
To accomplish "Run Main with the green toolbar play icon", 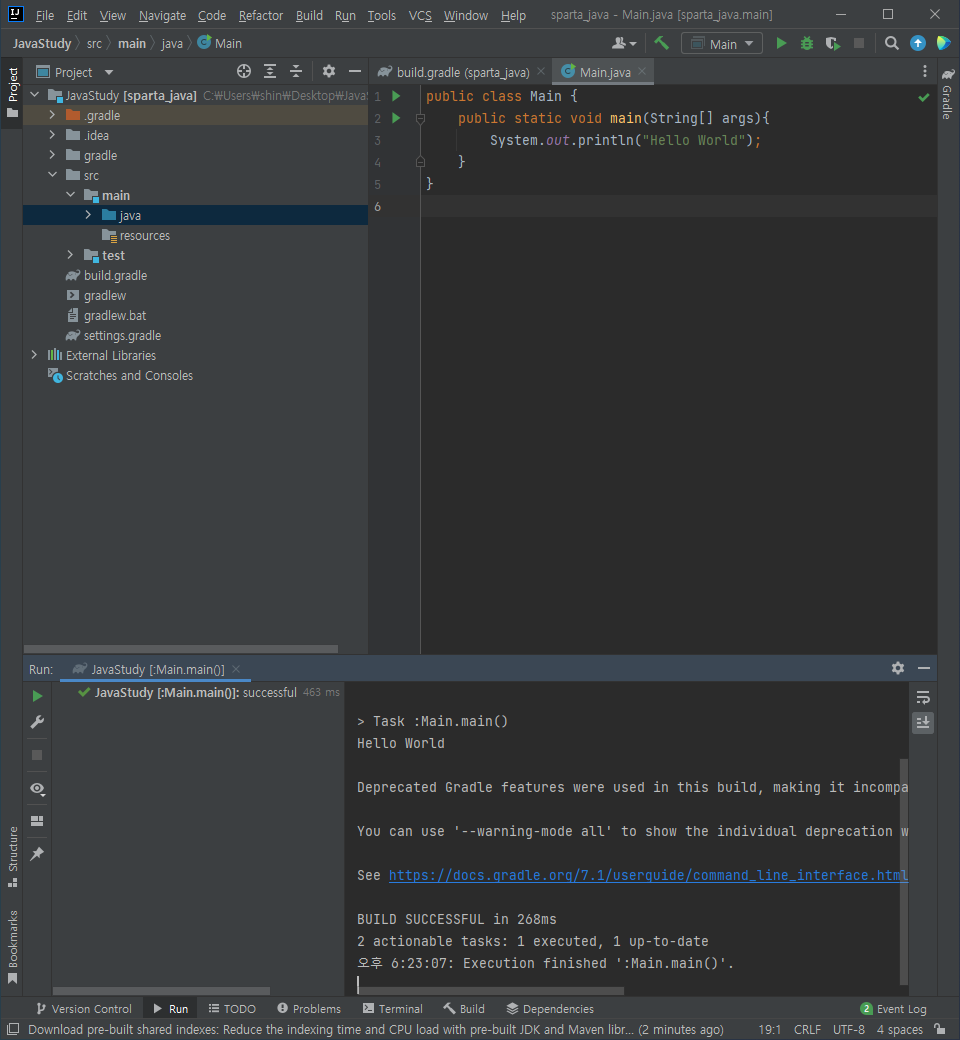I will [781, 43].
